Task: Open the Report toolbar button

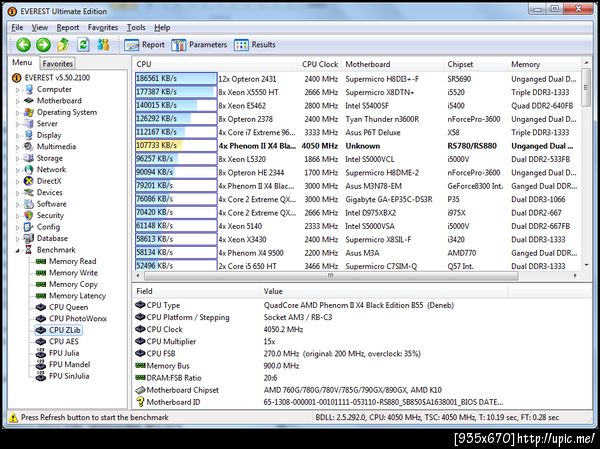Action: point(144,45)
